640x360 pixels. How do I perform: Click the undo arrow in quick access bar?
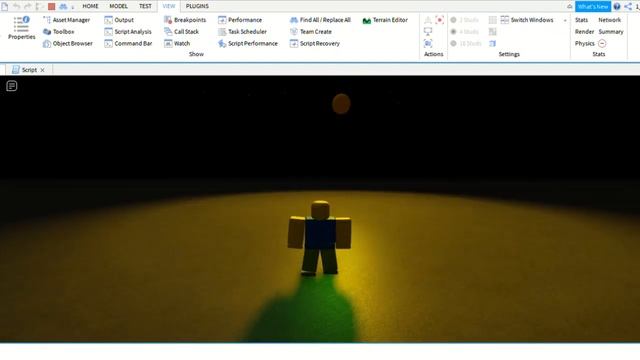pyautogui.click(x=16, y=6)
